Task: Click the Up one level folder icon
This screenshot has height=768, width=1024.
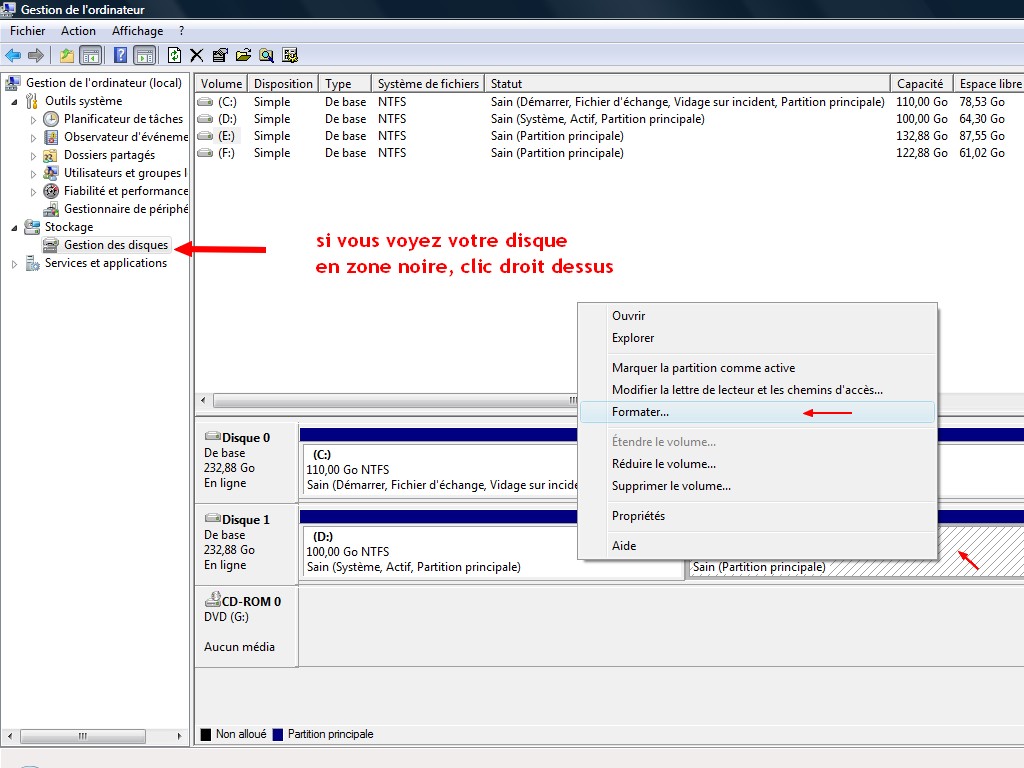Action: (67, 55)
